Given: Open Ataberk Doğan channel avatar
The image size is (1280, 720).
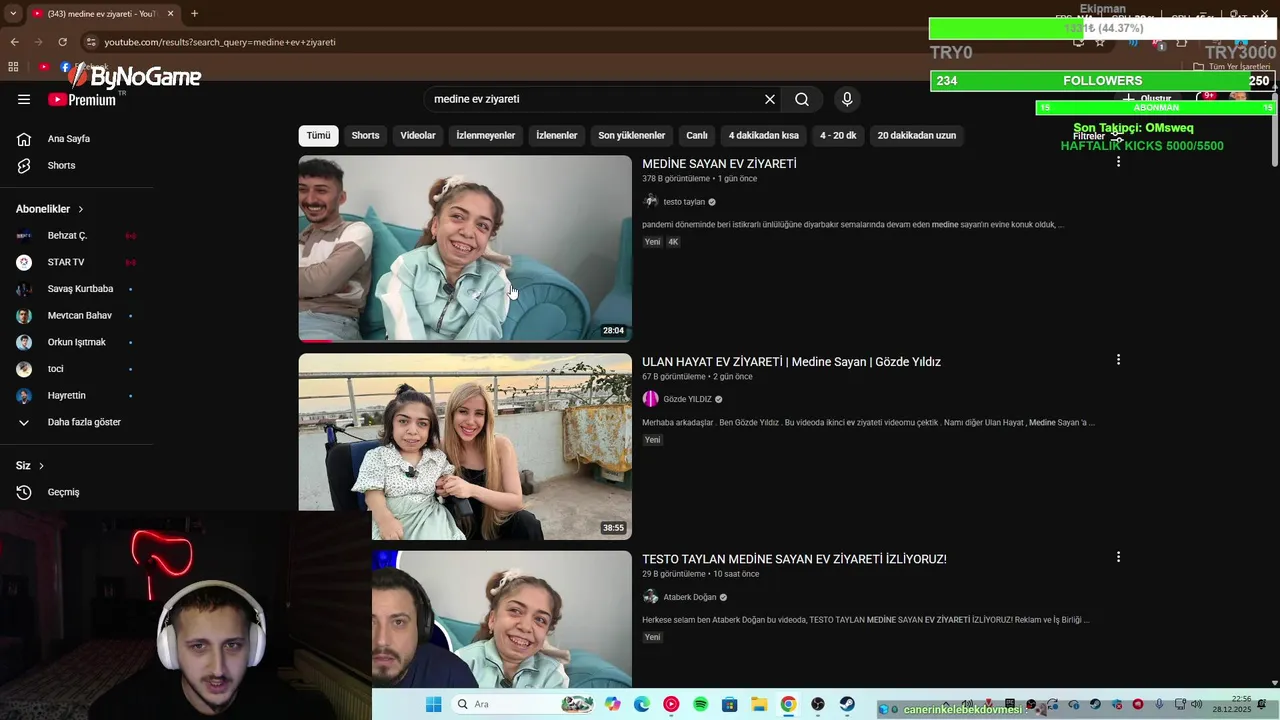Looking at the screenshot, I should pos(651,597).
